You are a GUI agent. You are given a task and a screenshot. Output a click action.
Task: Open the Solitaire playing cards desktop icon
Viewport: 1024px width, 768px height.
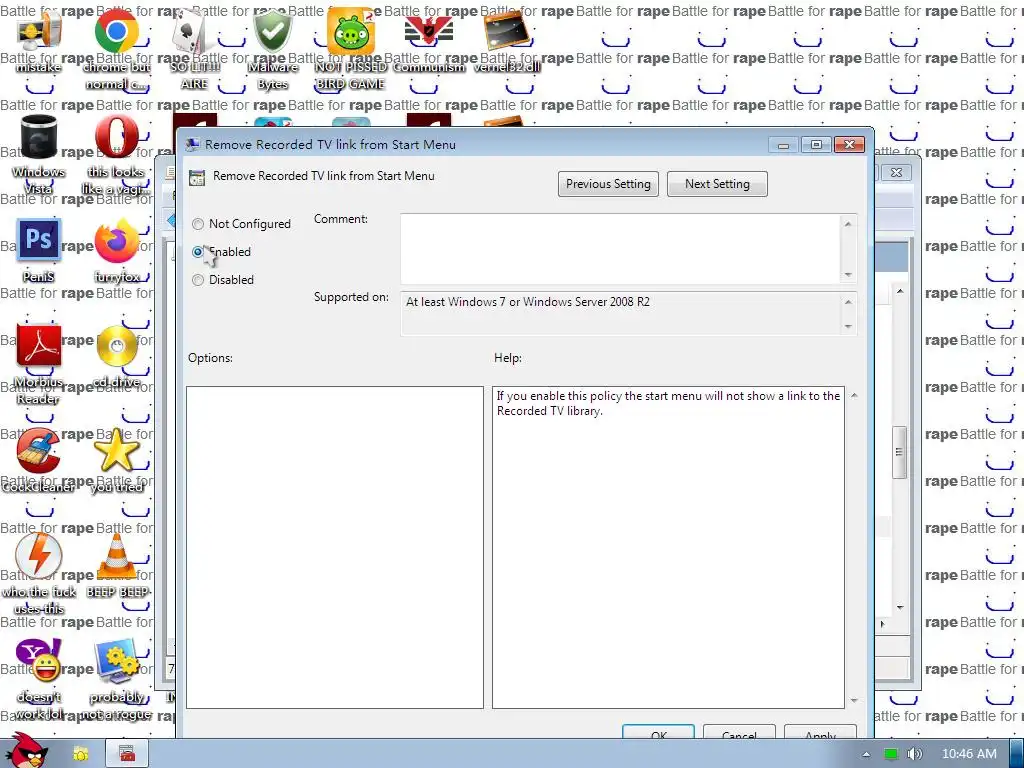pos(195,31)
